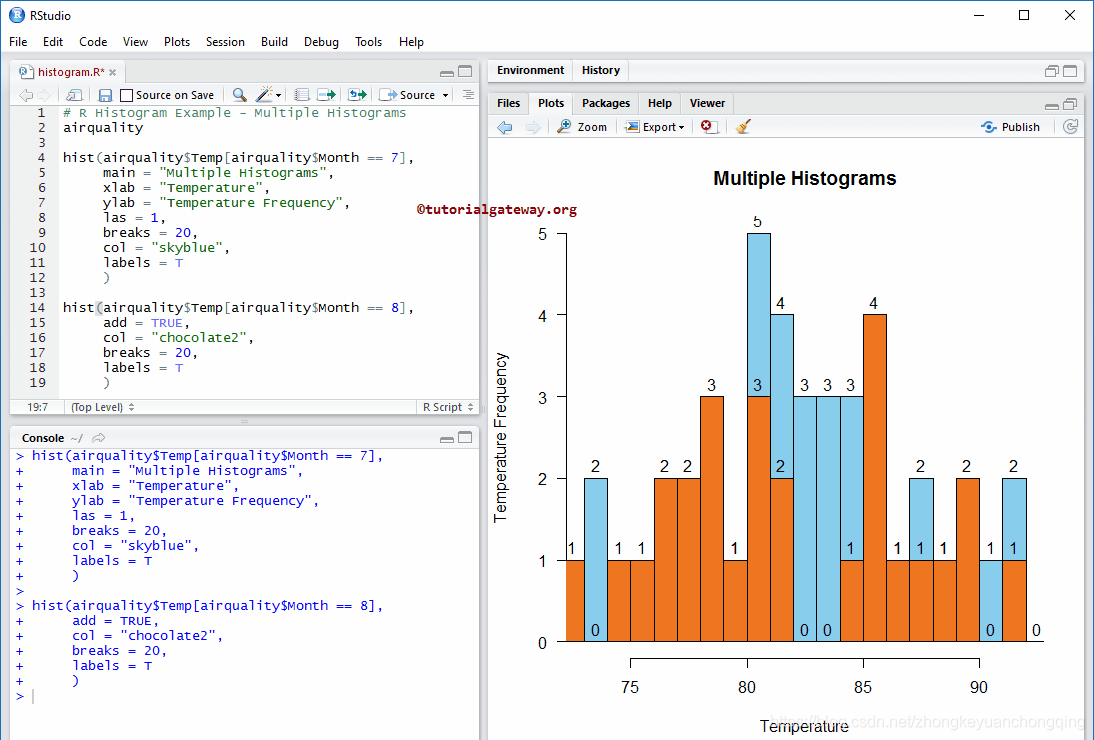Screen dimensions: 1094x740
Task: Open the (Top Level) scope selector
Action: [103, 407]
